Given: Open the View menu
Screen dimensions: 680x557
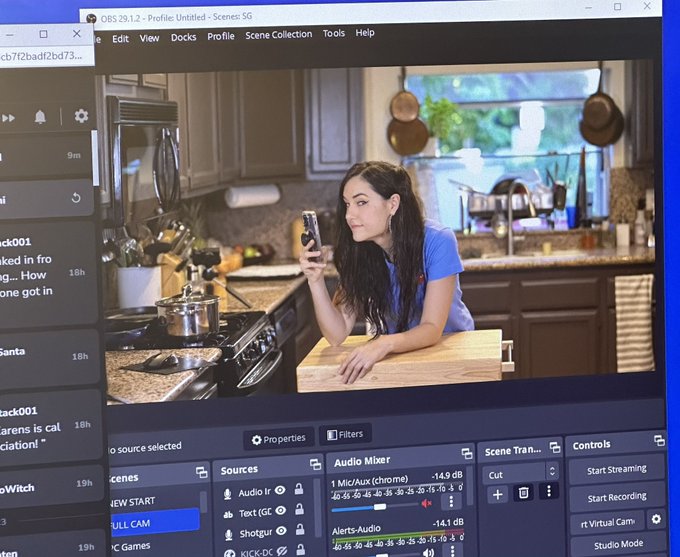Looking at the screenshot, I should coord(149,38).
